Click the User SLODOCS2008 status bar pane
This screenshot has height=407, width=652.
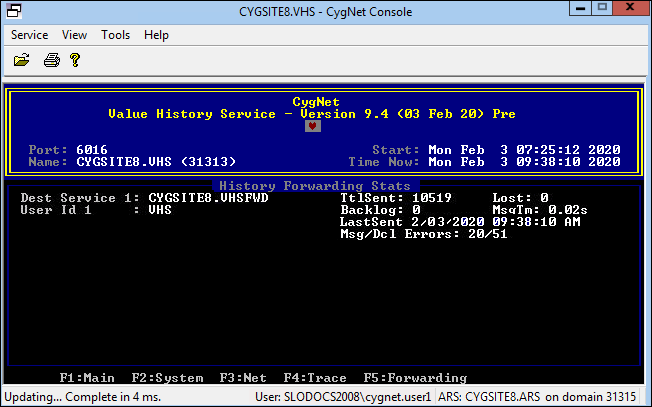[x=343, y=397]
